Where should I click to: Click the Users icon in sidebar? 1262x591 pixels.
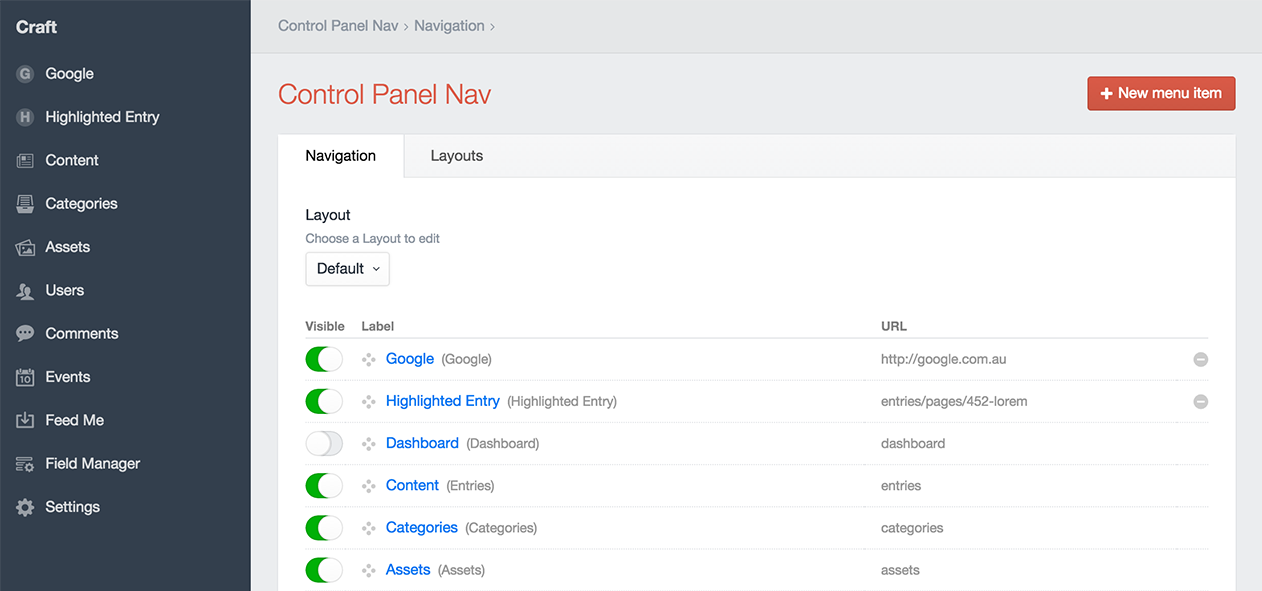[25, 291]
